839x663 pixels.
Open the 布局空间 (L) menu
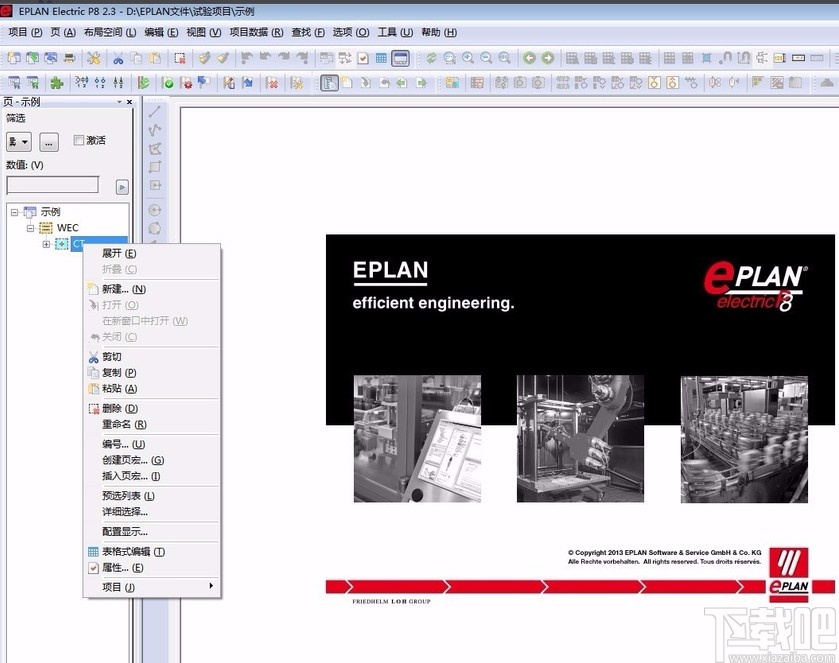coord(110,32)
